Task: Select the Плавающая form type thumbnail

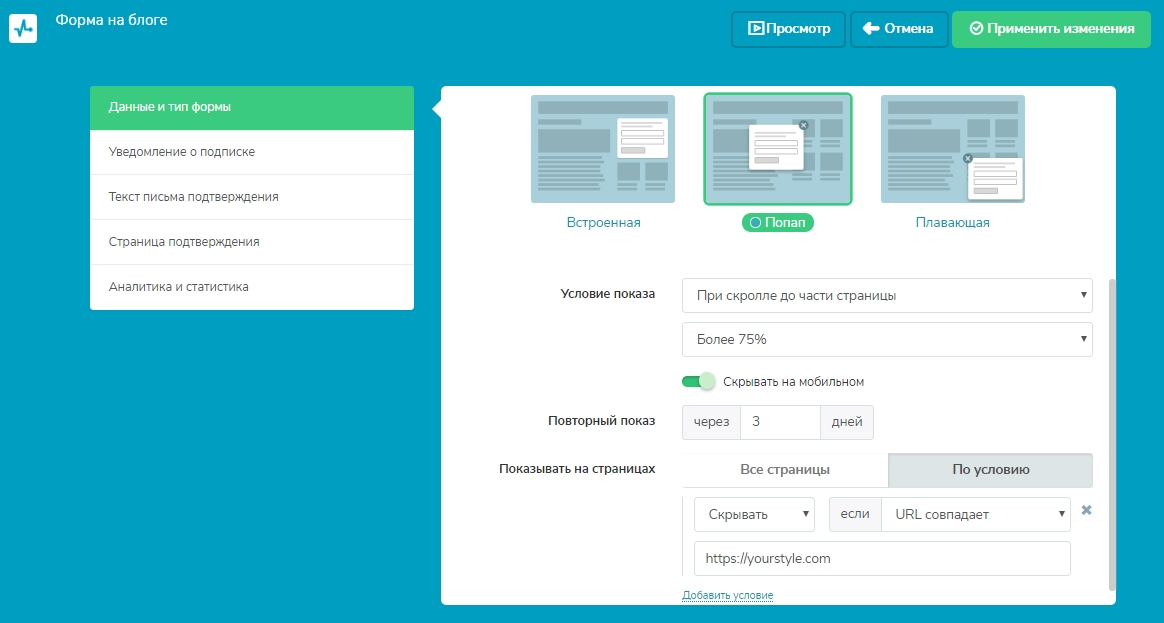Action: pyautogui.click(x=952, y=149)
